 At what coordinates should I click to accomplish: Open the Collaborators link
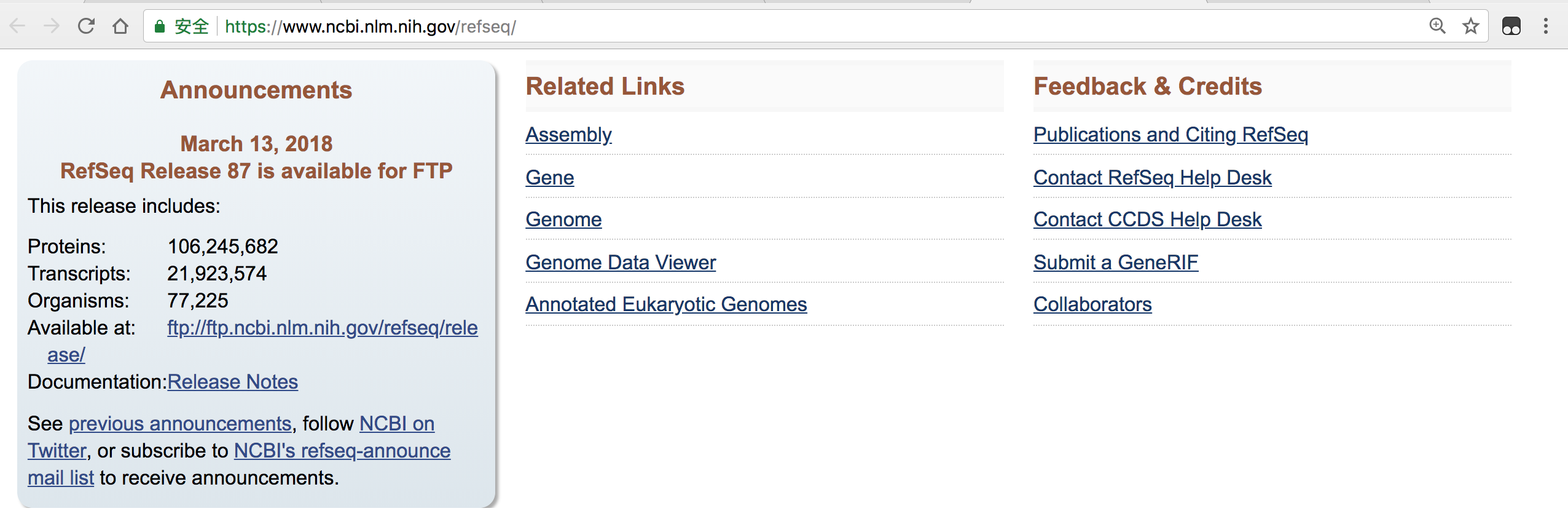point(1092,304)
